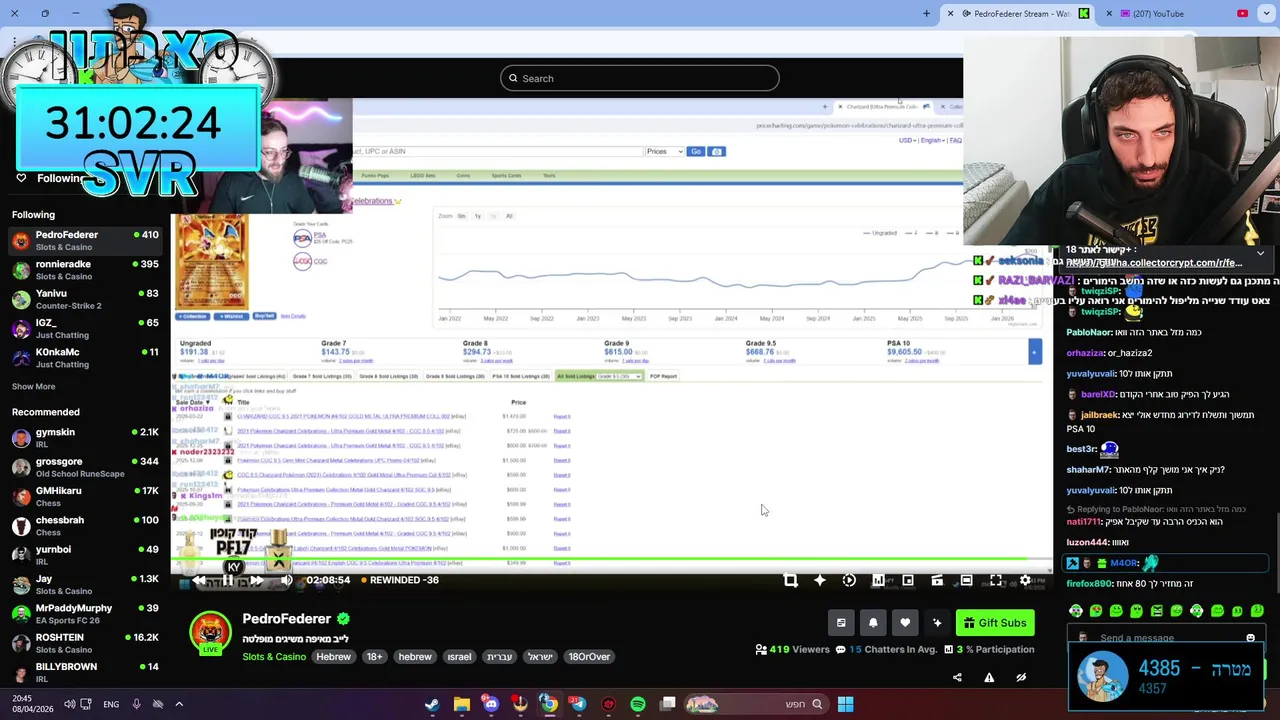1280x720 pixels.
Task: Expand hidden system tray icons chevron
Action: pos(179,704)
